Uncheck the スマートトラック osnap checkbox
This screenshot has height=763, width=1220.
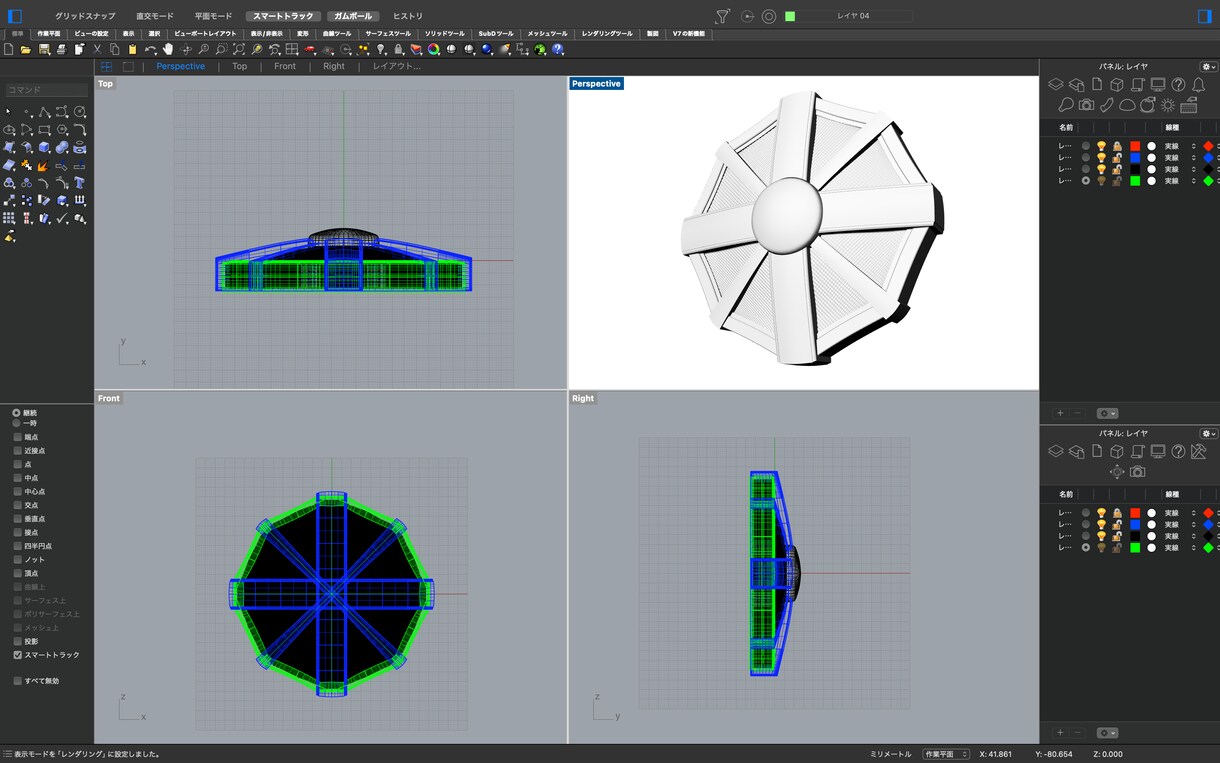pyautogui.click(x=18, y=655)
